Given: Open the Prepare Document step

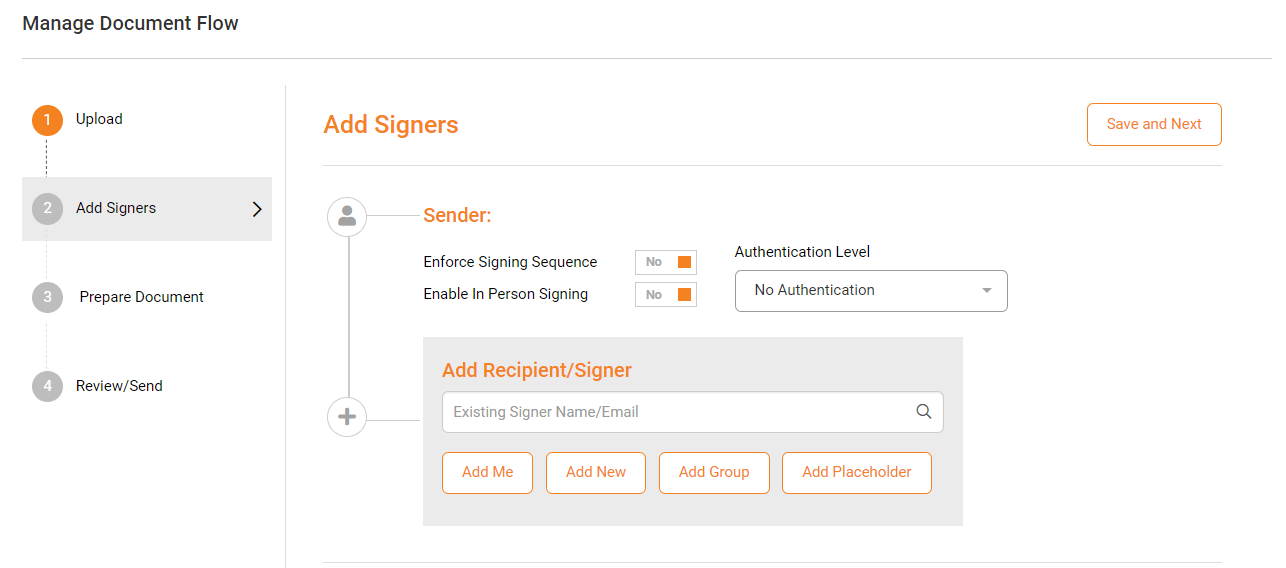Looking at the screenshot, I should click(141, 297).
